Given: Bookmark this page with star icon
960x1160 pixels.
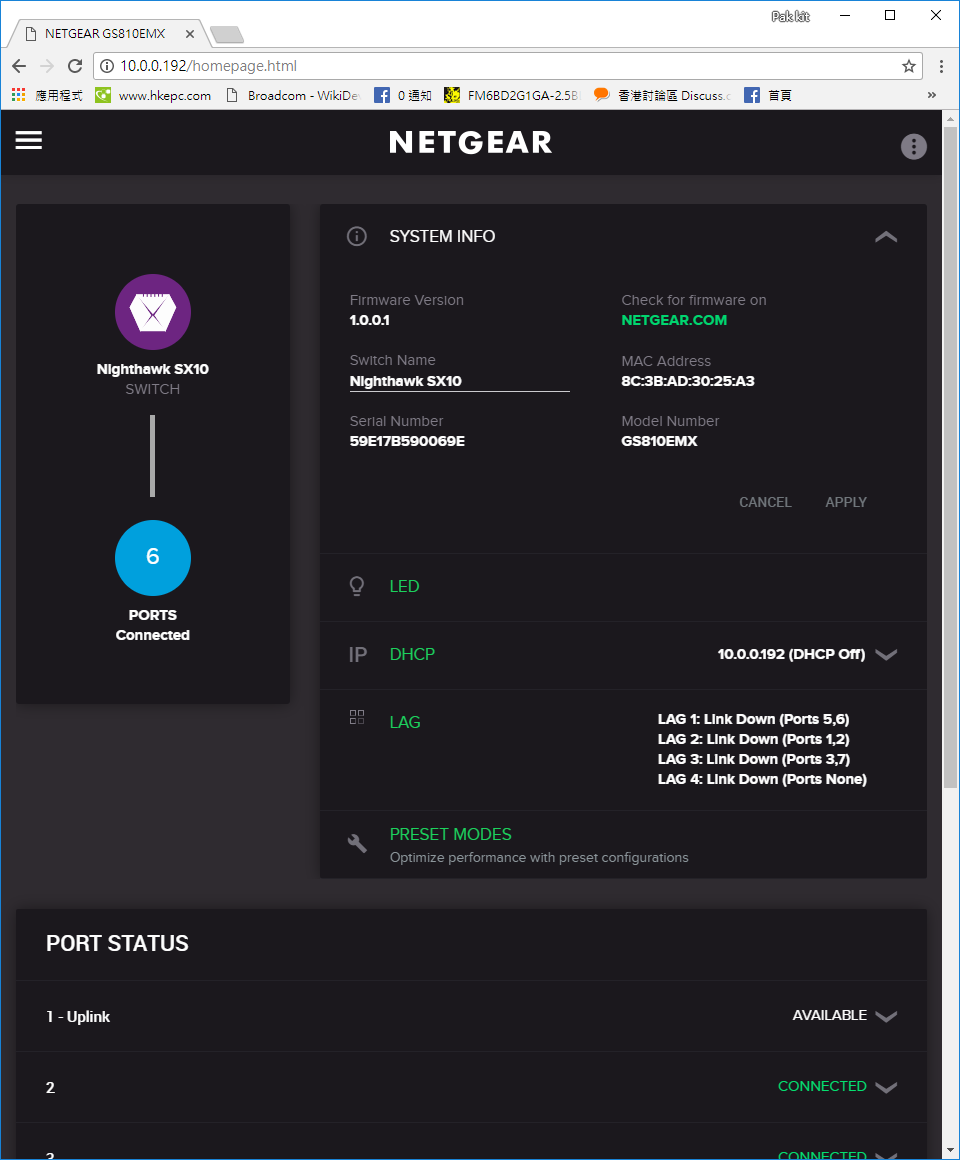Looking at the screenshot, I should pyautogui.click(x=909, y=66).
